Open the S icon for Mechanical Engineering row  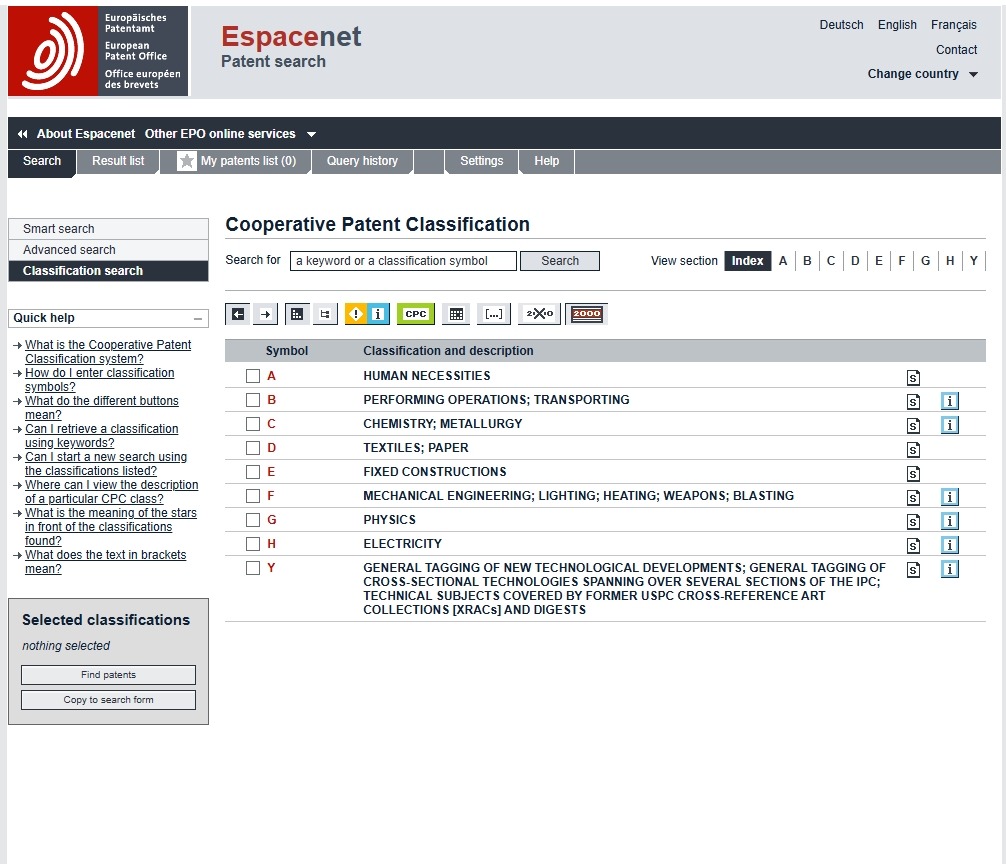(913, 497)
